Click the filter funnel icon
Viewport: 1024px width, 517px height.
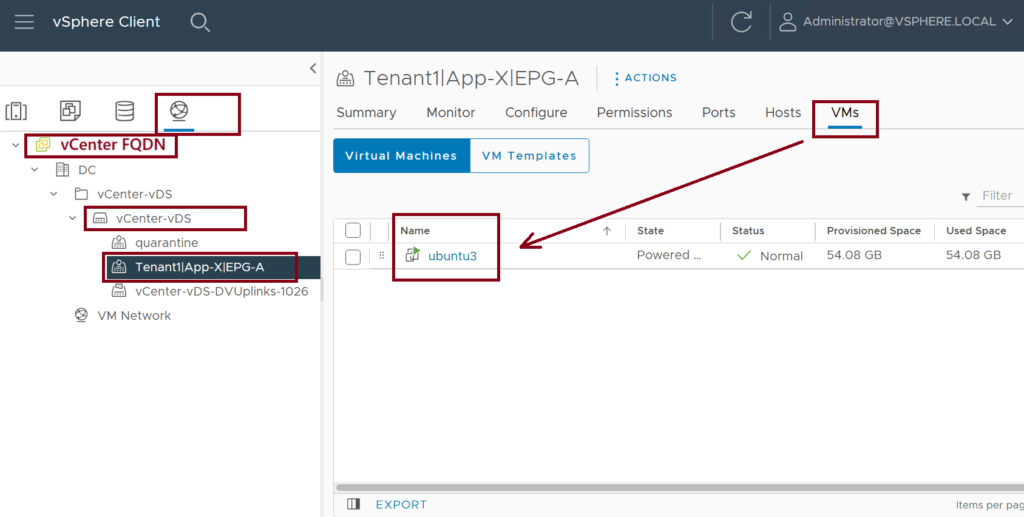coord(965,196)
